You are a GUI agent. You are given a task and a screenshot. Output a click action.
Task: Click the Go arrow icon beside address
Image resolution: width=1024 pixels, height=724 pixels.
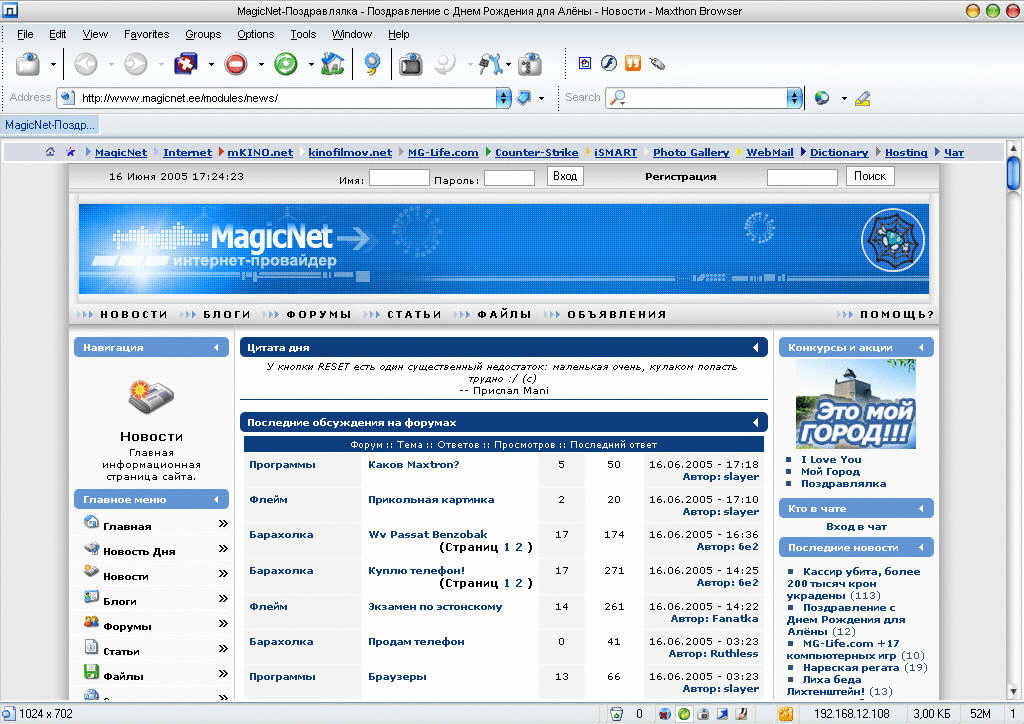524,98
